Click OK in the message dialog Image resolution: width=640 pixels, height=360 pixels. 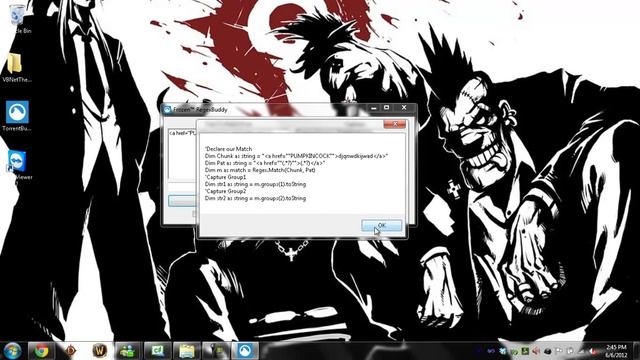point(381,225)
